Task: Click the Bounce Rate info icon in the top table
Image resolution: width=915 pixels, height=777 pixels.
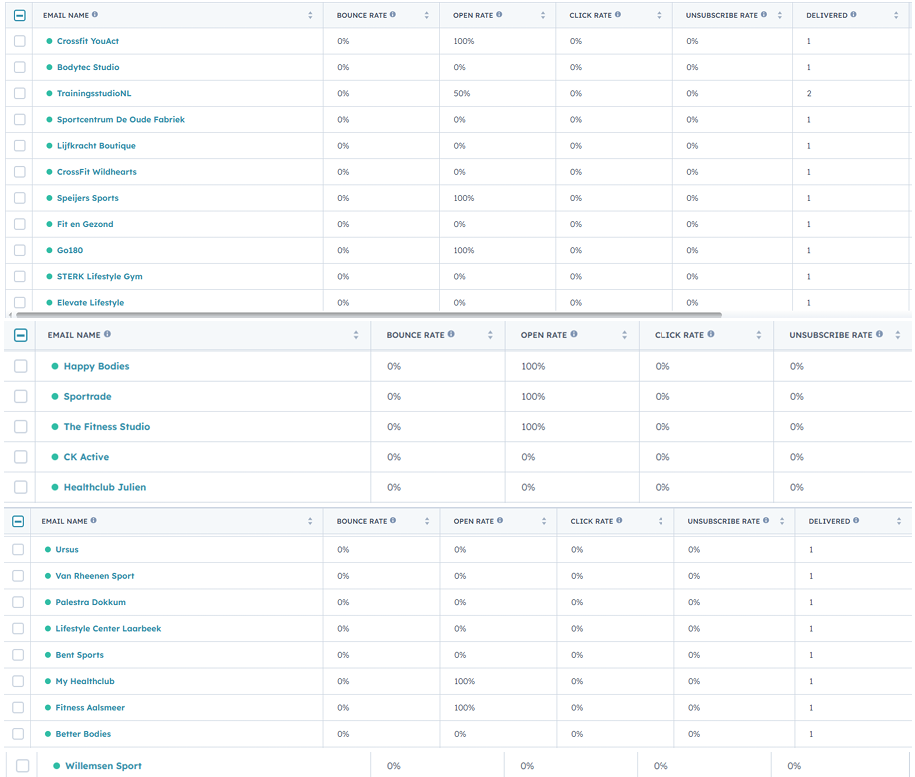Action: point(393,15)
